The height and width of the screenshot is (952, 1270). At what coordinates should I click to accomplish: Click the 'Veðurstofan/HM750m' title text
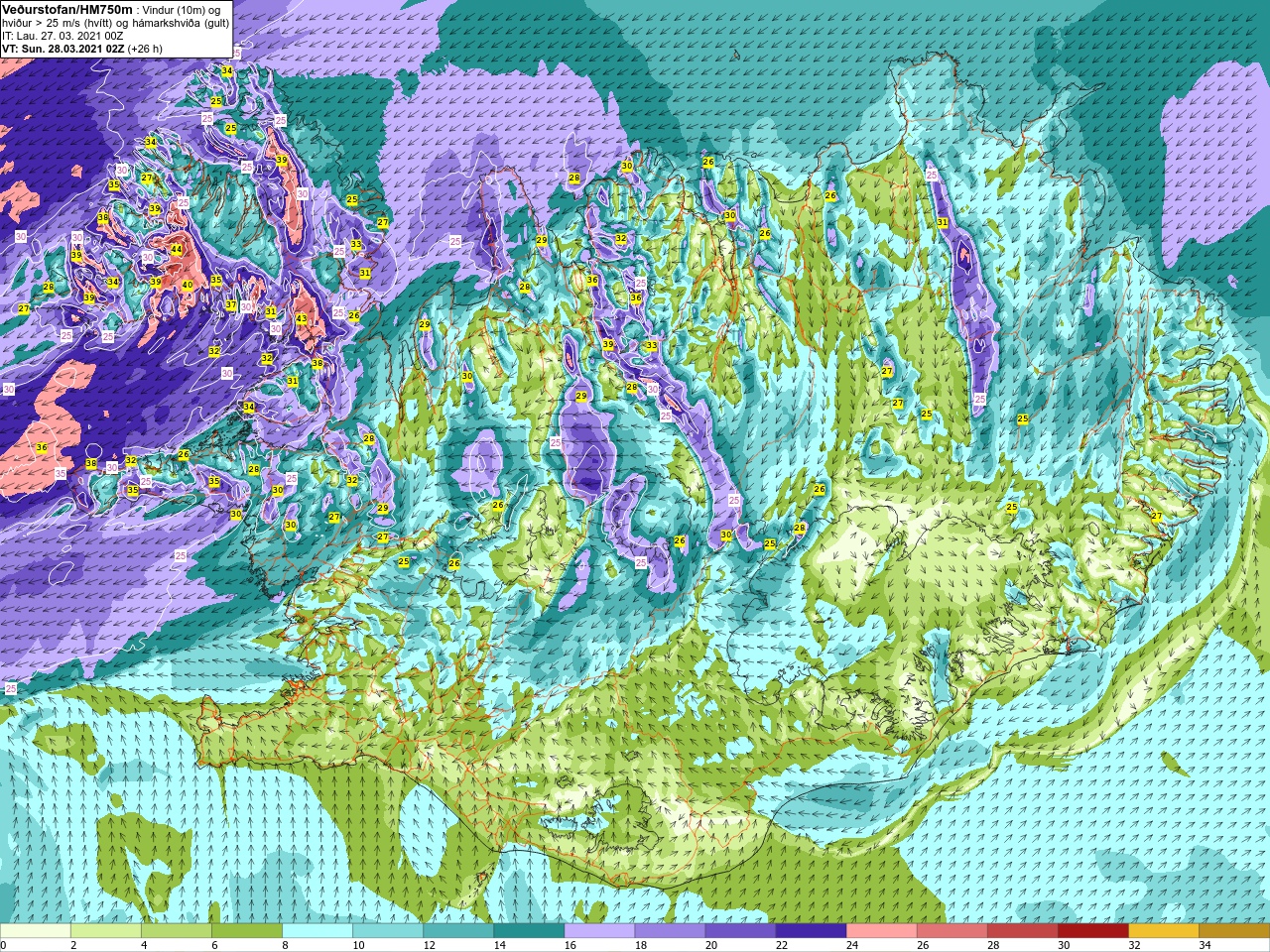[66, 9]
